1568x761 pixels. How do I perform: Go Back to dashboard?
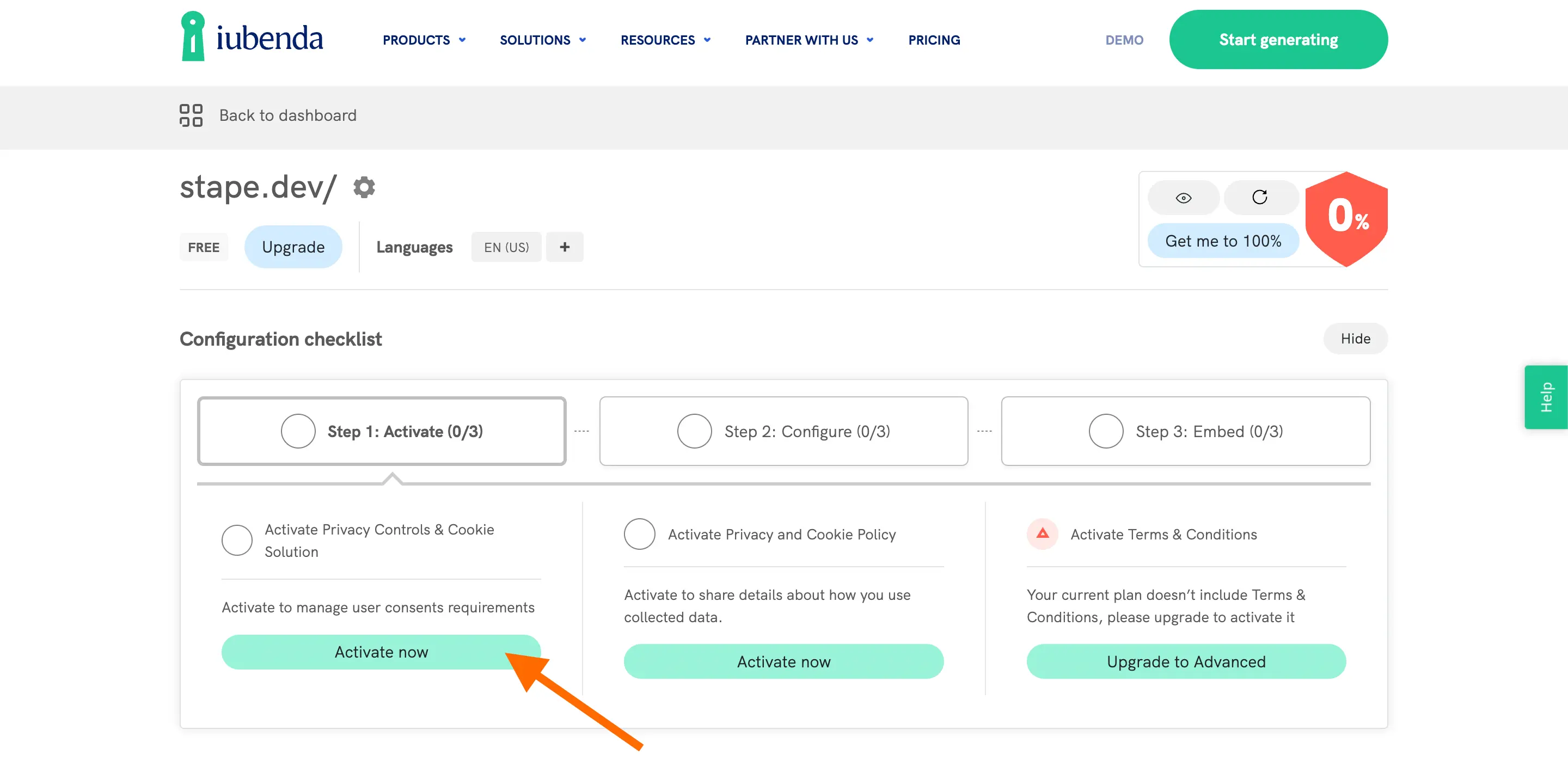tap(287, 115)
